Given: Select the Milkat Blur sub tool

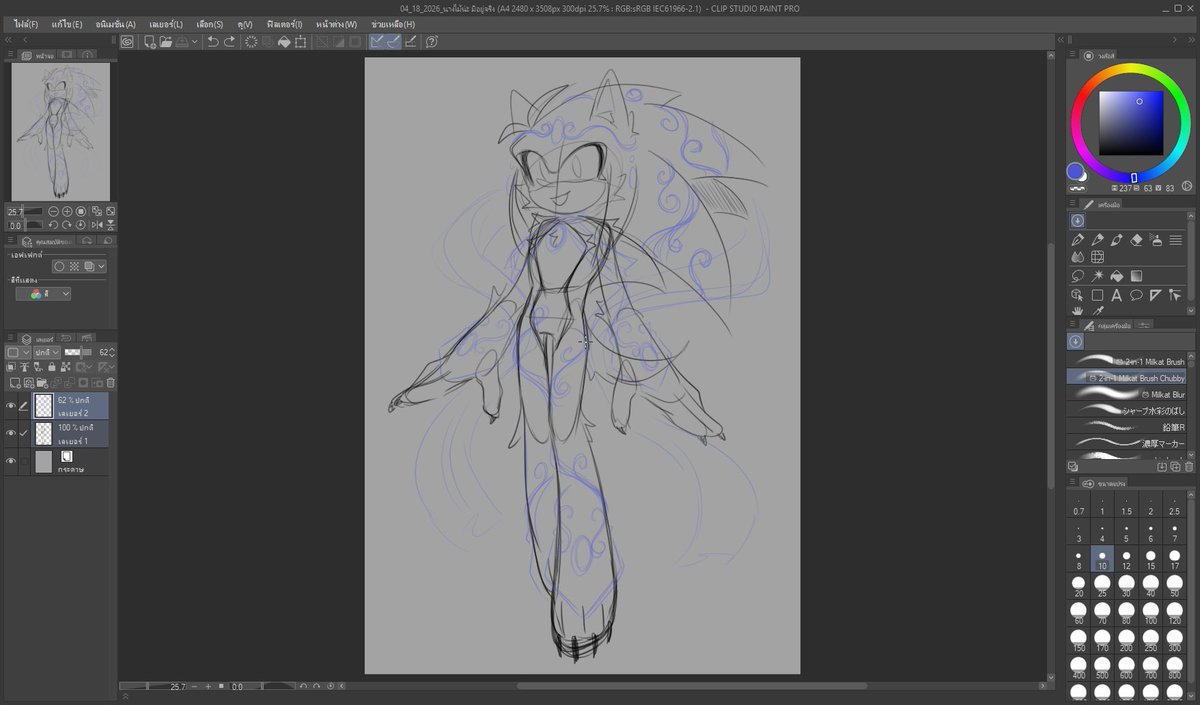Looking at the screenshot, I should (1126, 394).
